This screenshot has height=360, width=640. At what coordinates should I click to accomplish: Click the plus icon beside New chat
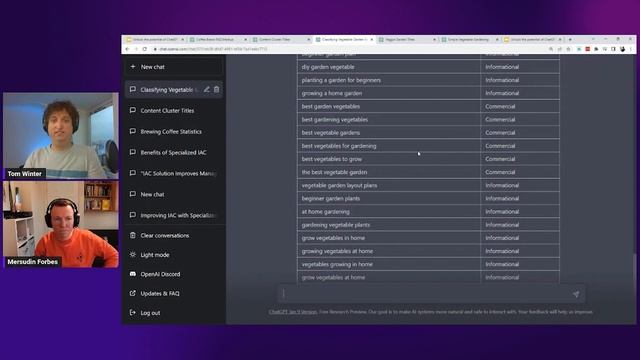pos(133,67)
